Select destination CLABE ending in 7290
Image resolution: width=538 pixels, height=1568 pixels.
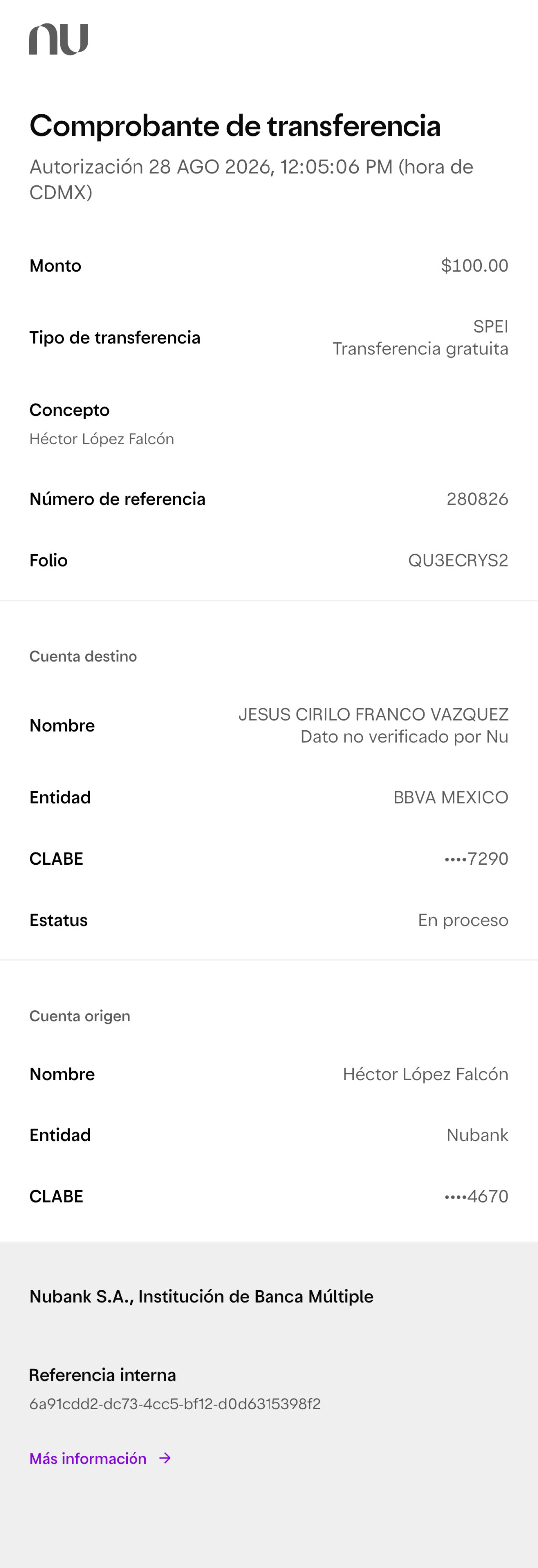pyautogui.click(x=476, y=859)
